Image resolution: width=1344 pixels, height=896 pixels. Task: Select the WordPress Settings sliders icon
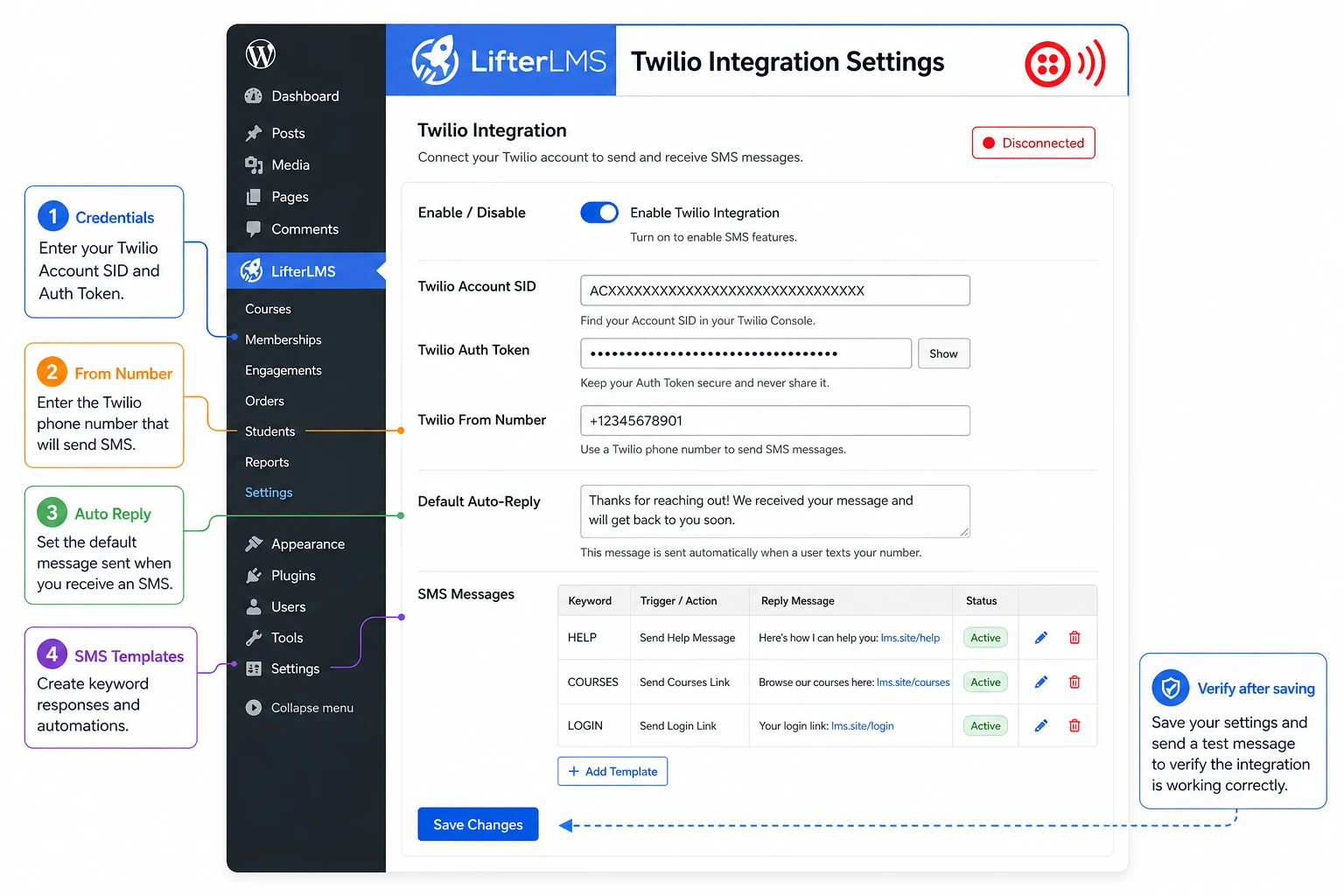254,668
